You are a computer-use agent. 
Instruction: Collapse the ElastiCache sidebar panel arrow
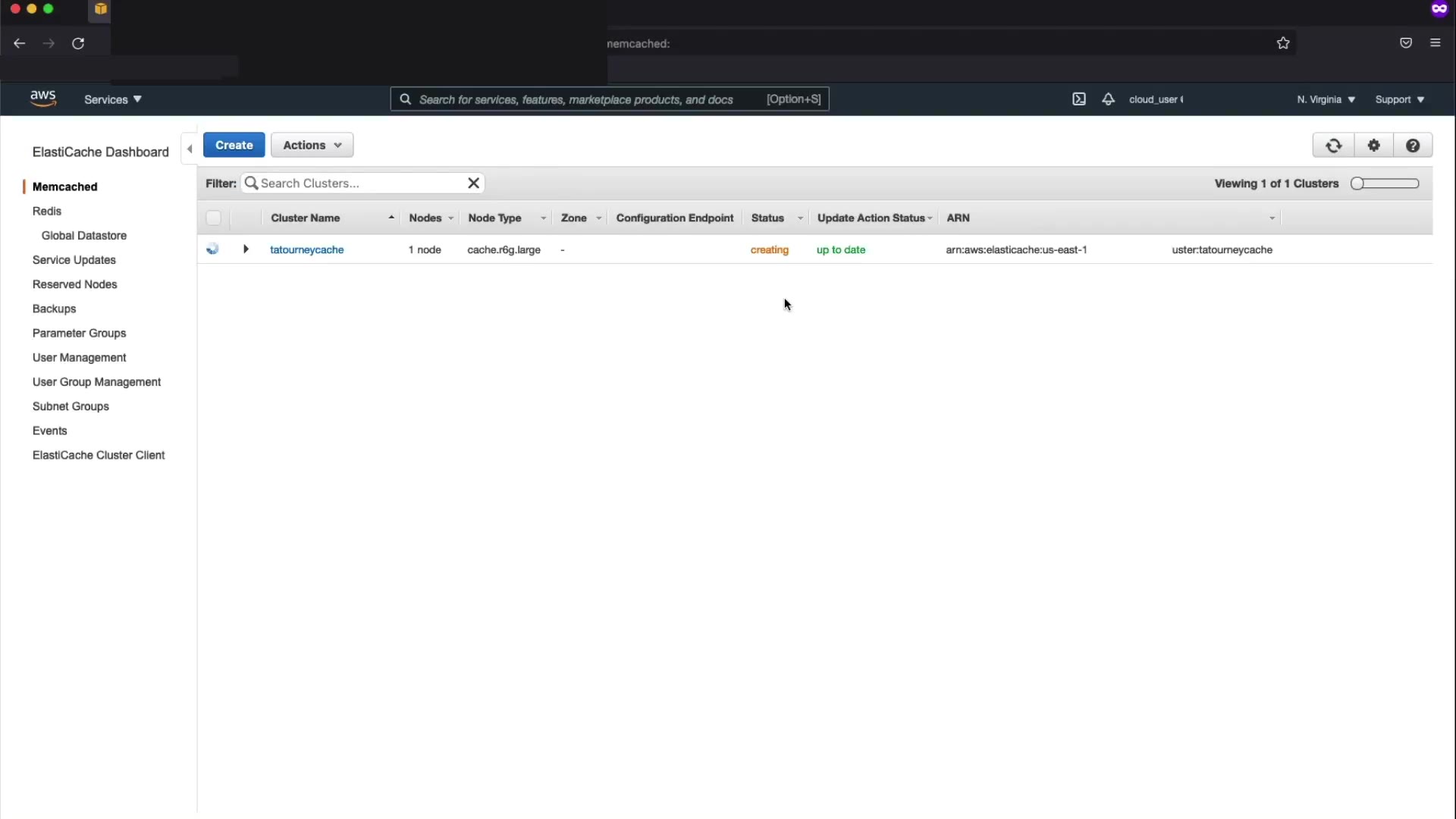coord(190,149)
